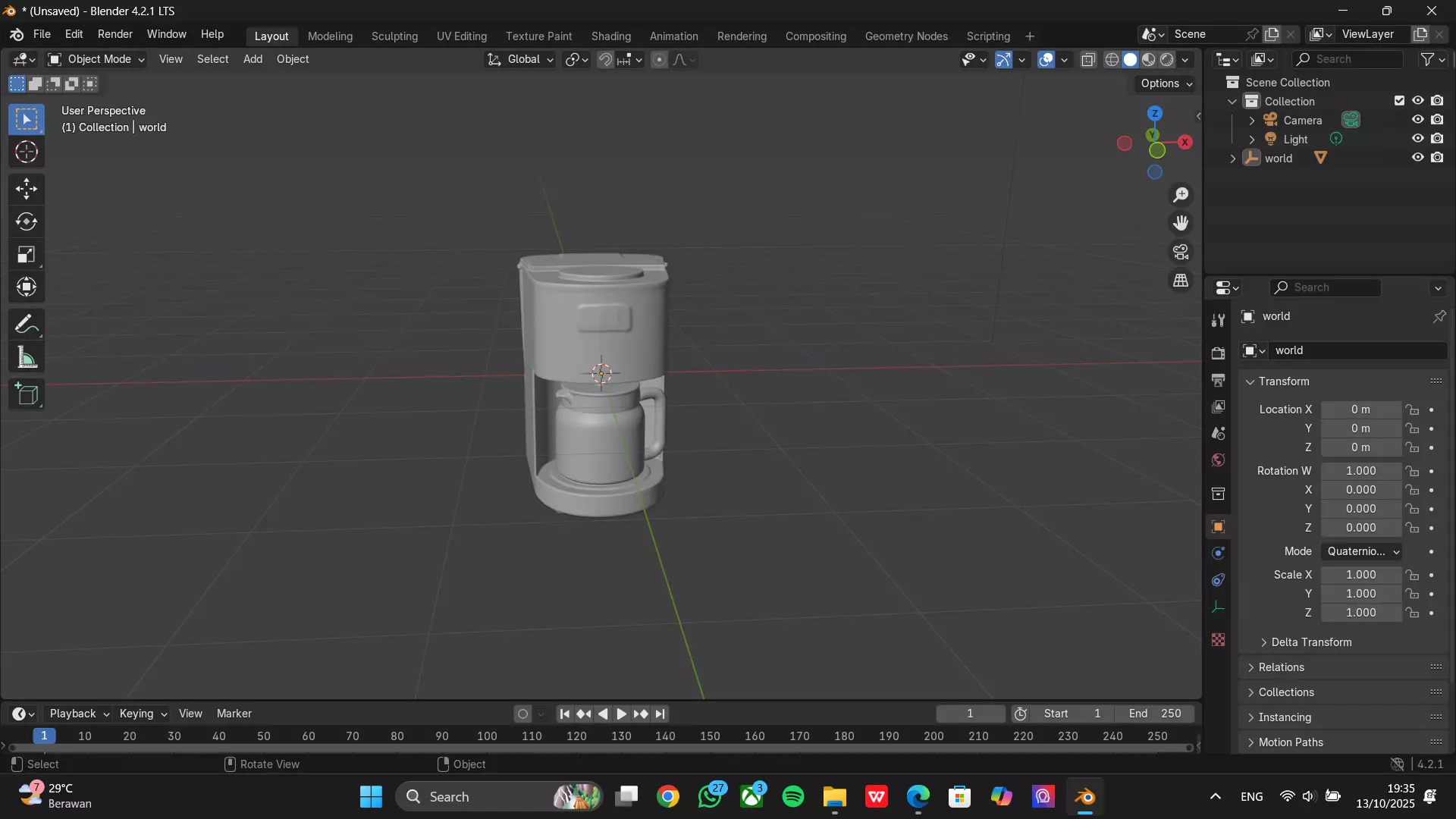
Task: Open the Keying popover
Action: coord(143,714)
